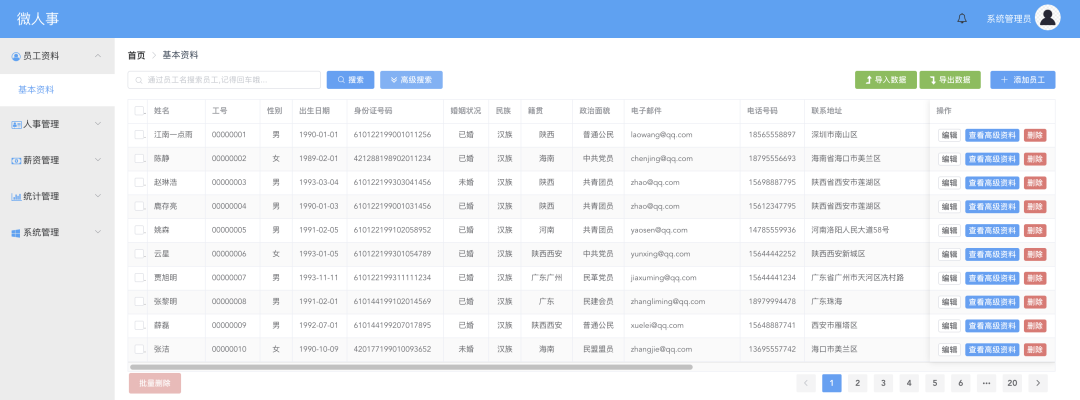This screenshot has width=1080, height=400.
Task: Edit the 江南一点雨 row
Action: click(949, 135)
